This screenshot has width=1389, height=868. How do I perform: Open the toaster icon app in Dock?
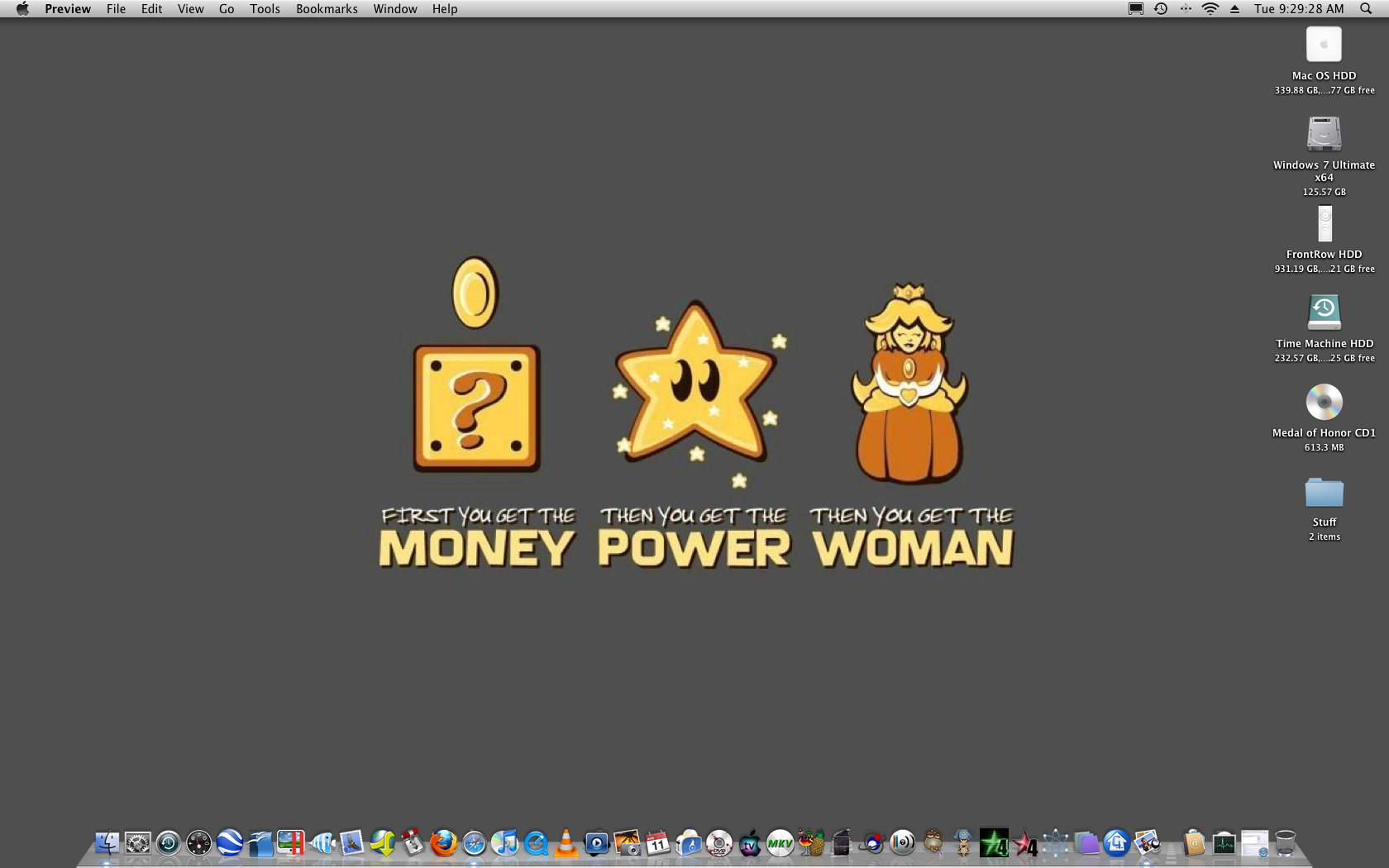point(688,843)
